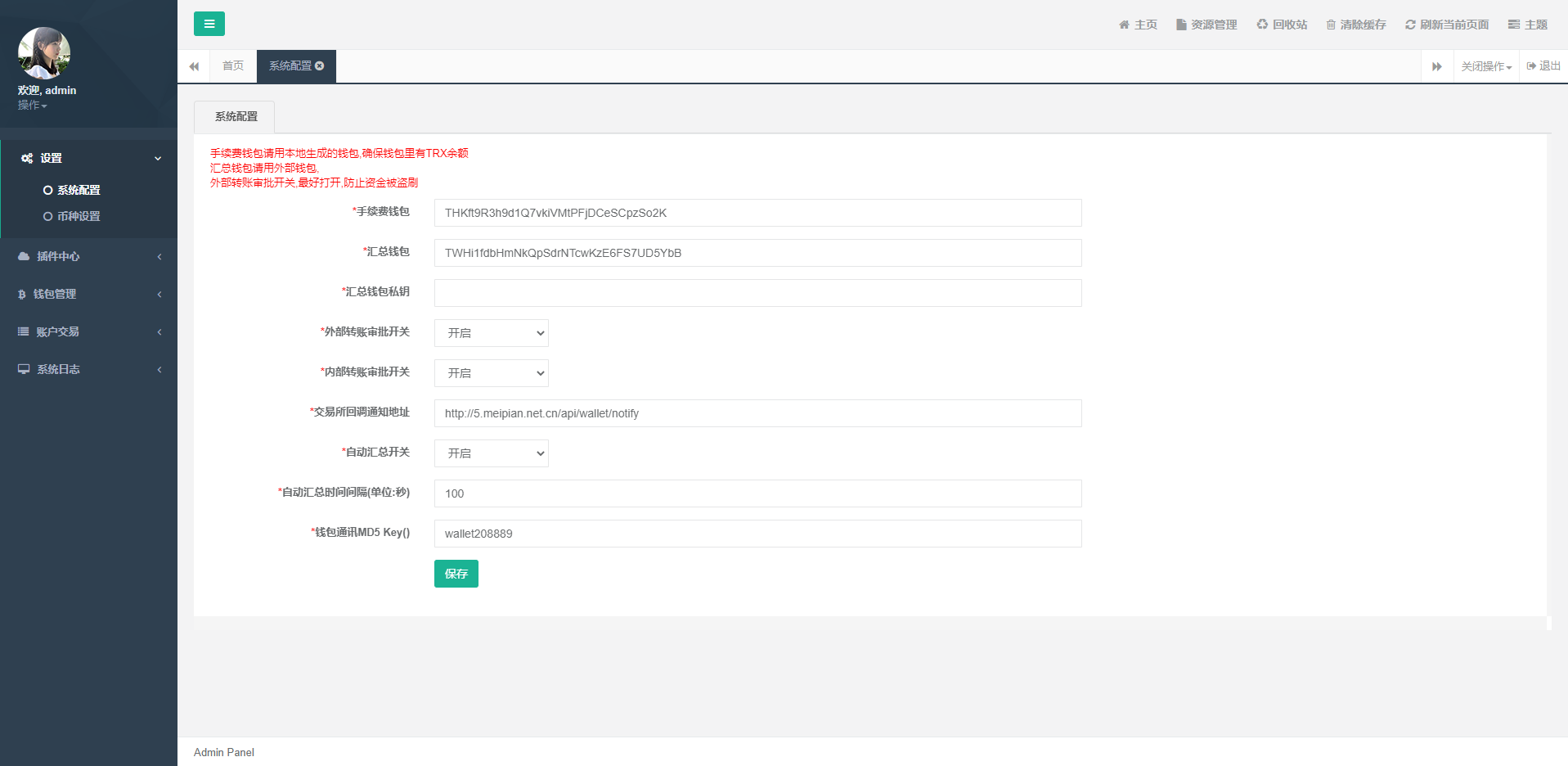
Task: Expand the 钱包管理 sidebar menu
Action: point(88,294)
